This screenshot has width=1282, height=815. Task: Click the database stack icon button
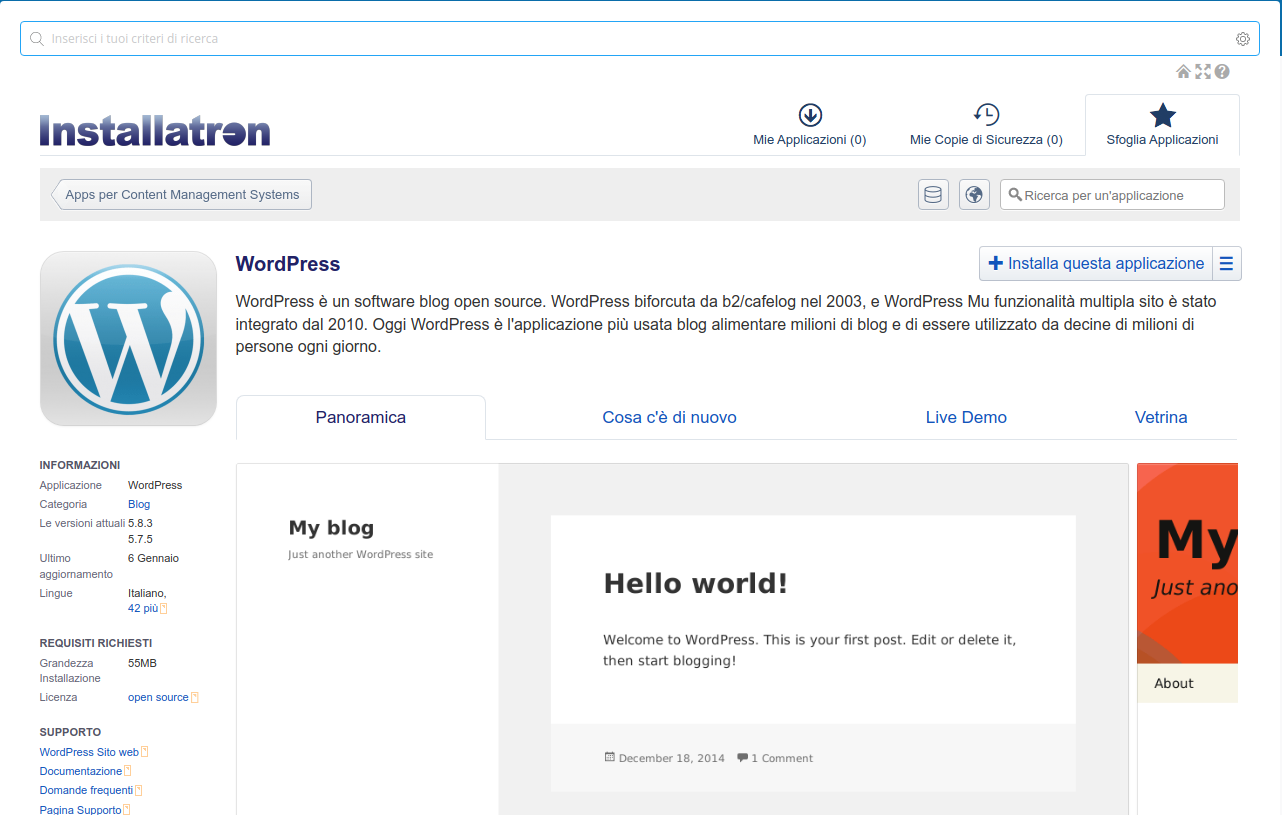(933, 195)
